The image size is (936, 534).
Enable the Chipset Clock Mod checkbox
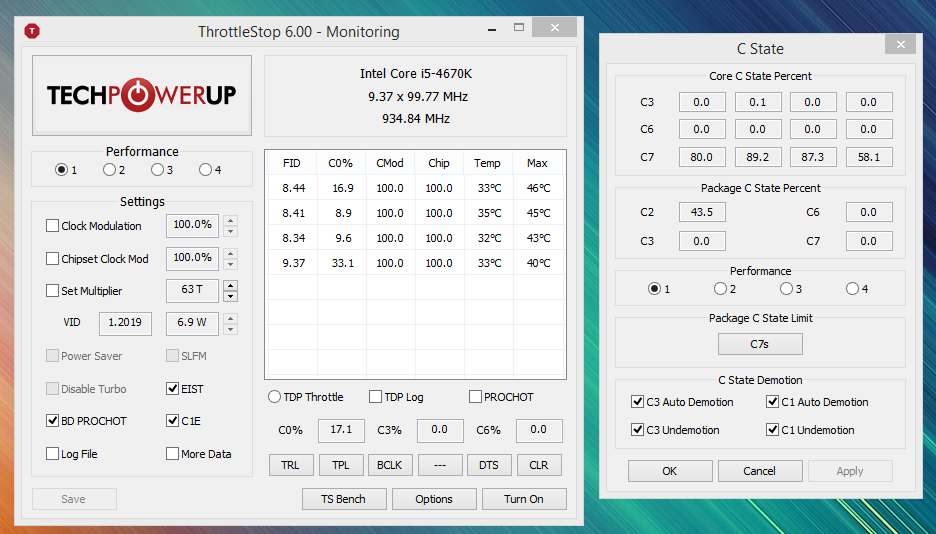[x=53, y=259]
